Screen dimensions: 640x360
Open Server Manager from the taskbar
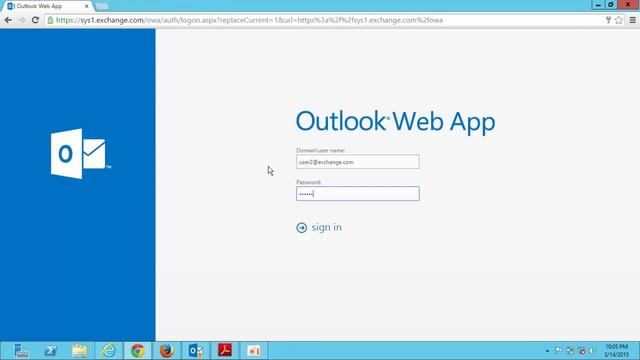coord(21,351)
